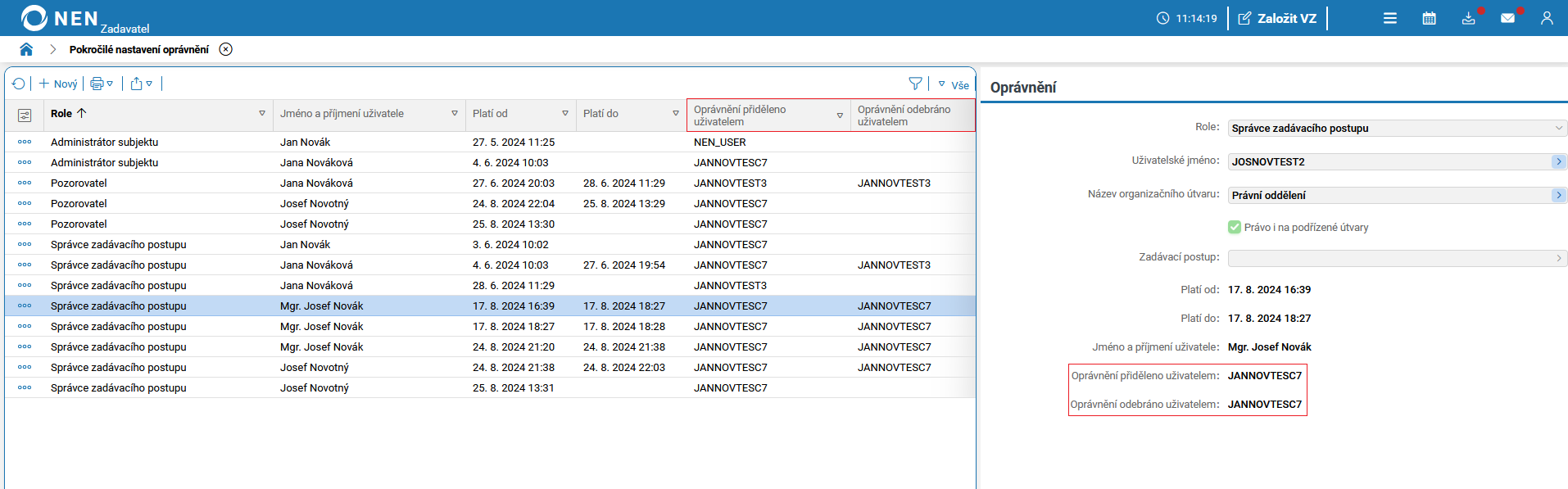Click the home icon in breadcrumb
This screenshot has width=1568, height=489.
click(26, 49)
